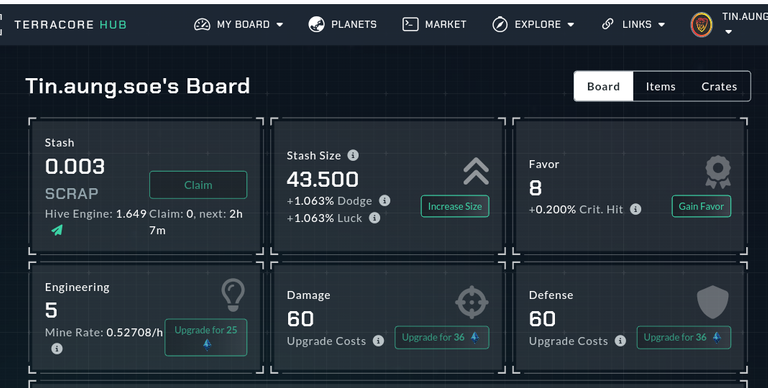Image resolution: width=768 pixels, height=388 pixels.
Task: Switch to the Board tab
Action: [x=603, y=86]
